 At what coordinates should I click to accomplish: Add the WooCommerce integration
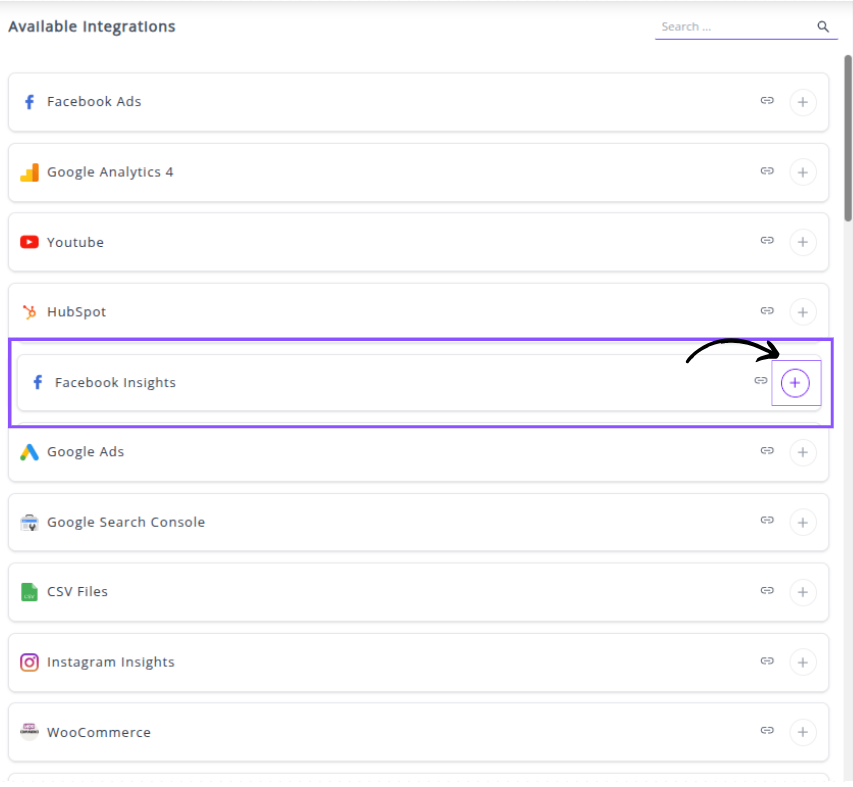(802, 732)
